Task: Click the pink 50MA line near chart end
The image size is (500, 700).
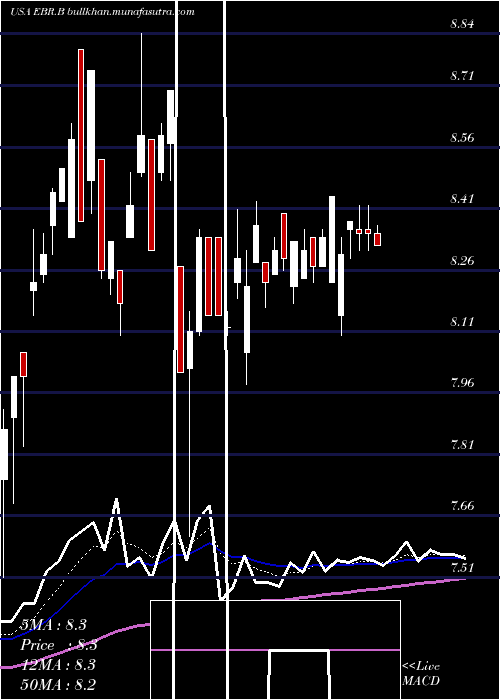Action: pyautogui.click(x=446, y=581)
